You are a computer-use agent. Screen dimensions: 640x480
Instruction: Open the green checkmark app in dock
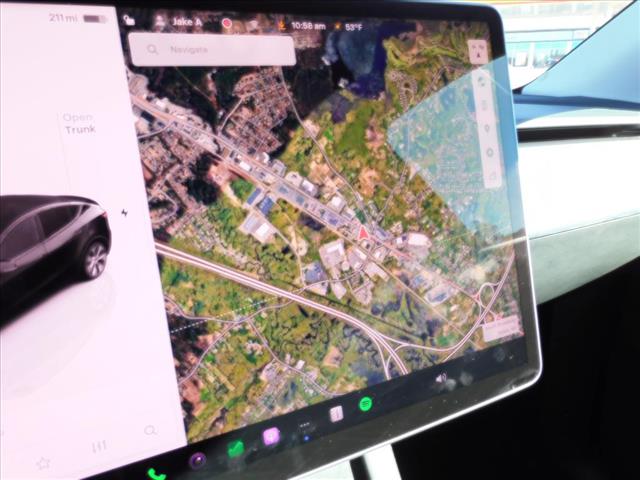coord(236,449)
